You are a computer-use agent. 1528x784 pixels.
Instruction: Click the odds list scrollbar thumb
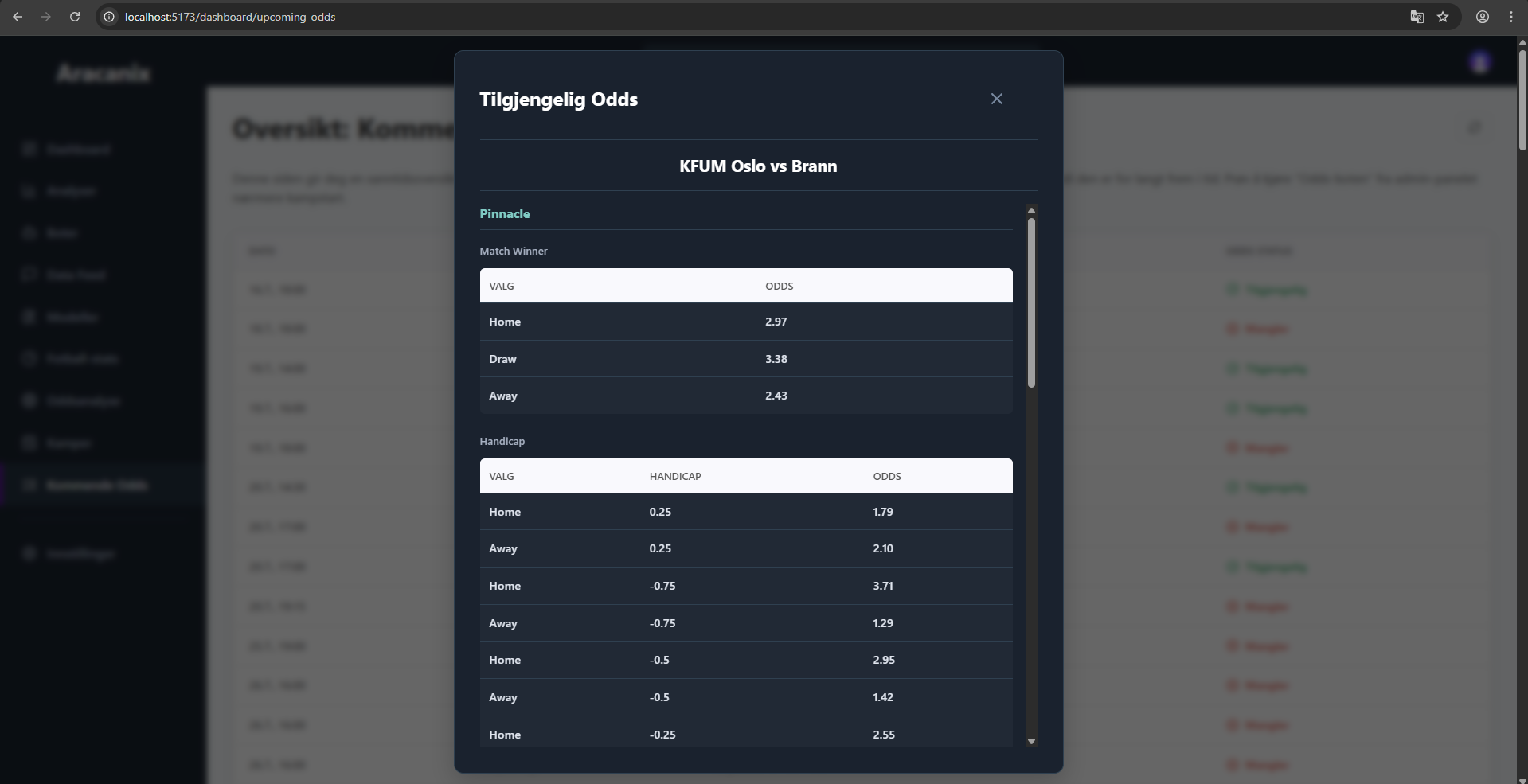1031,302
